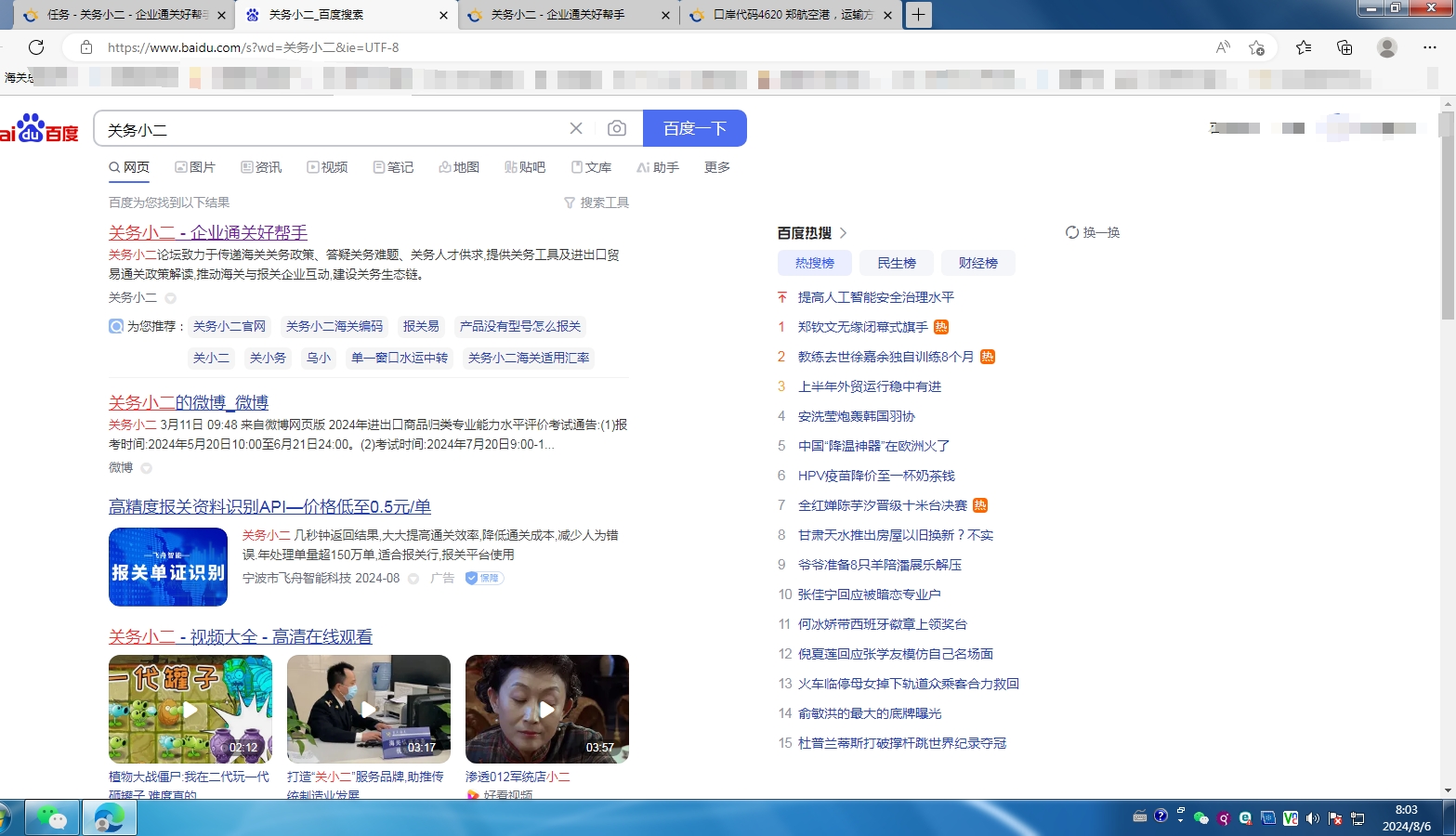Click the 保障 badge on the ad
Screen dimensions: 1456x836
[x=484, y=578]
